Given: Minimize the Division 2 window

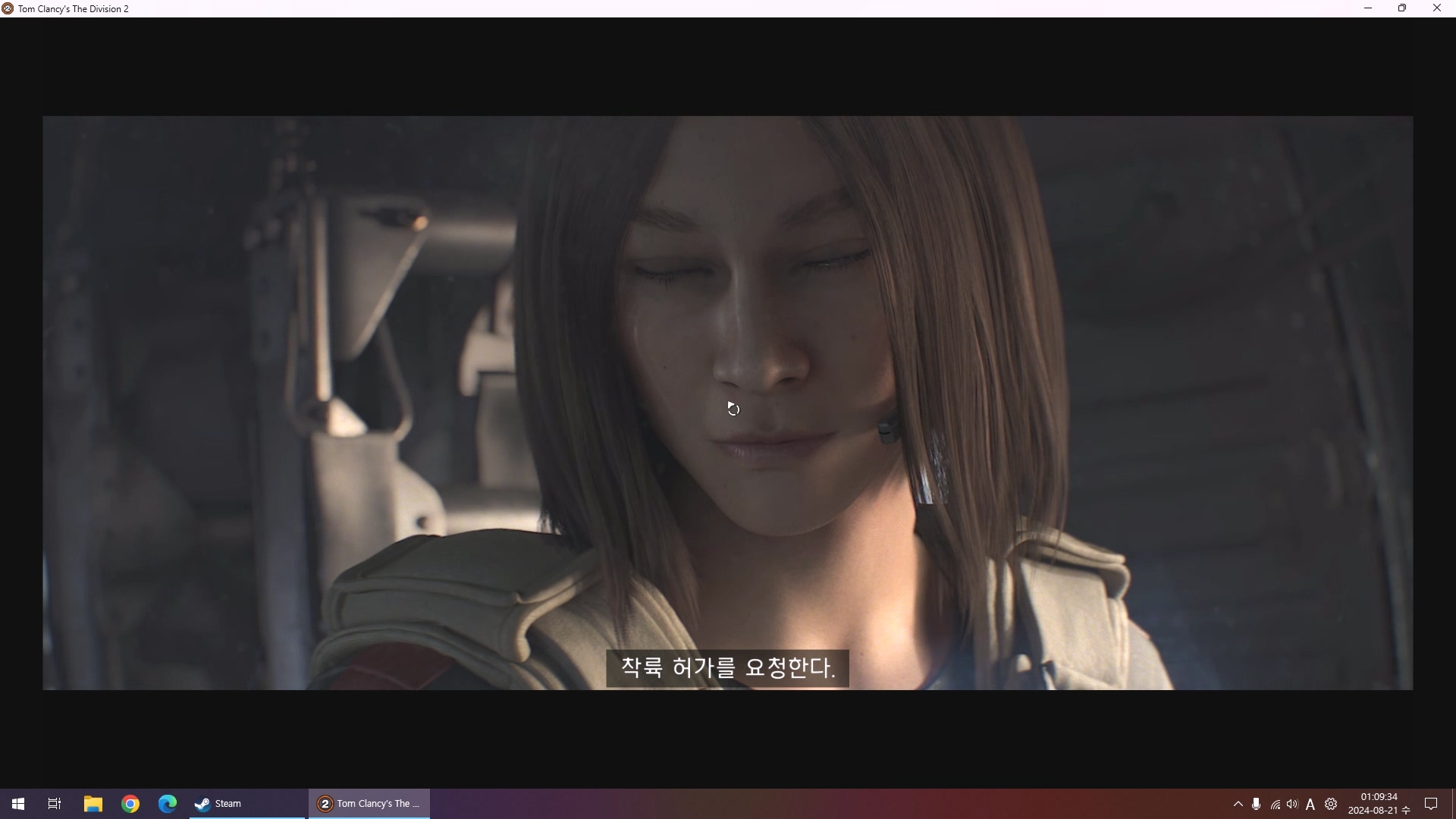Looking at the screenshot, I should click(1368, 8).
